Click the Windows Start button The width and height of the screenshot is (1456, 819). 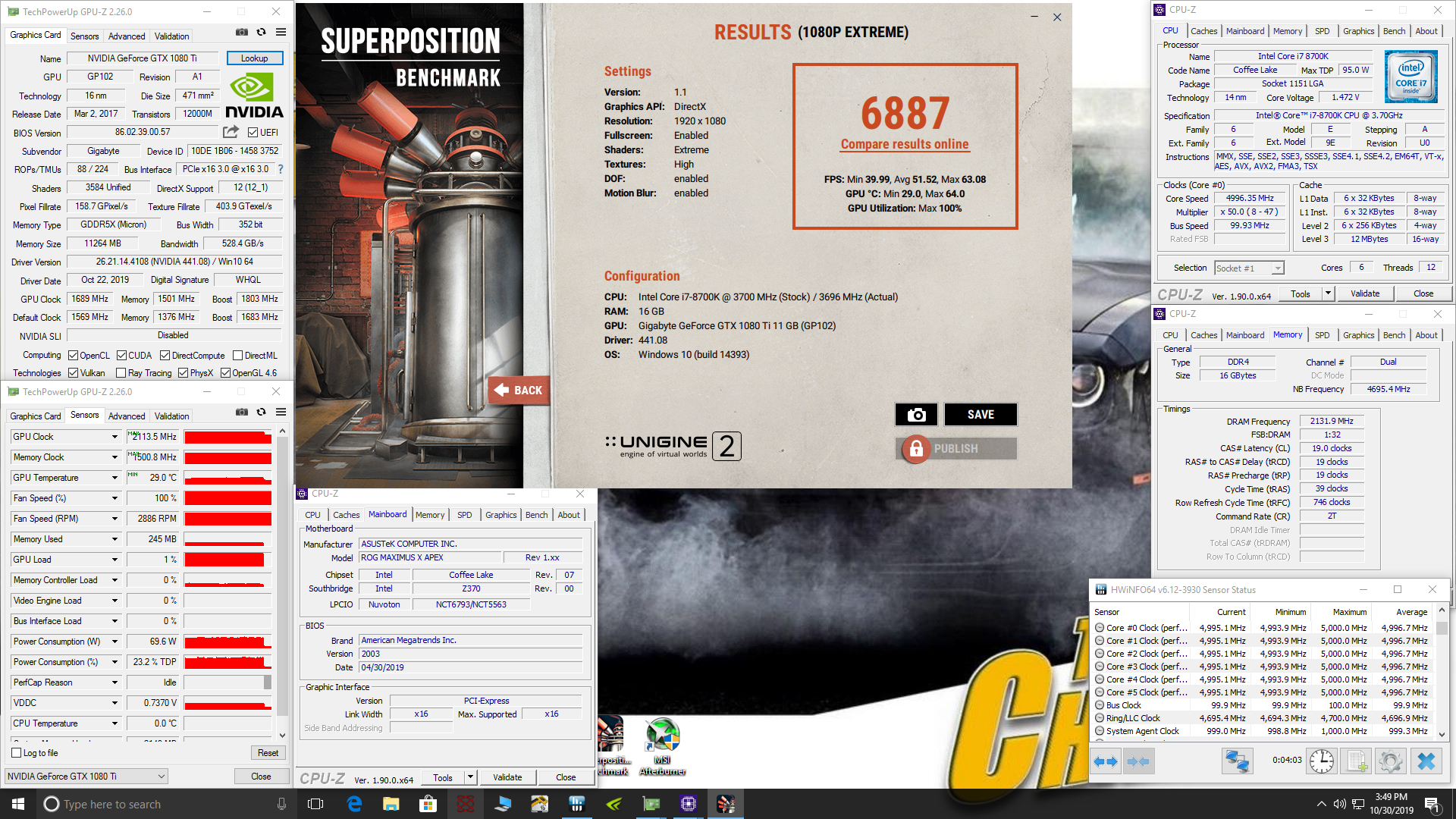pyautogui.click(x=18, y=804)
